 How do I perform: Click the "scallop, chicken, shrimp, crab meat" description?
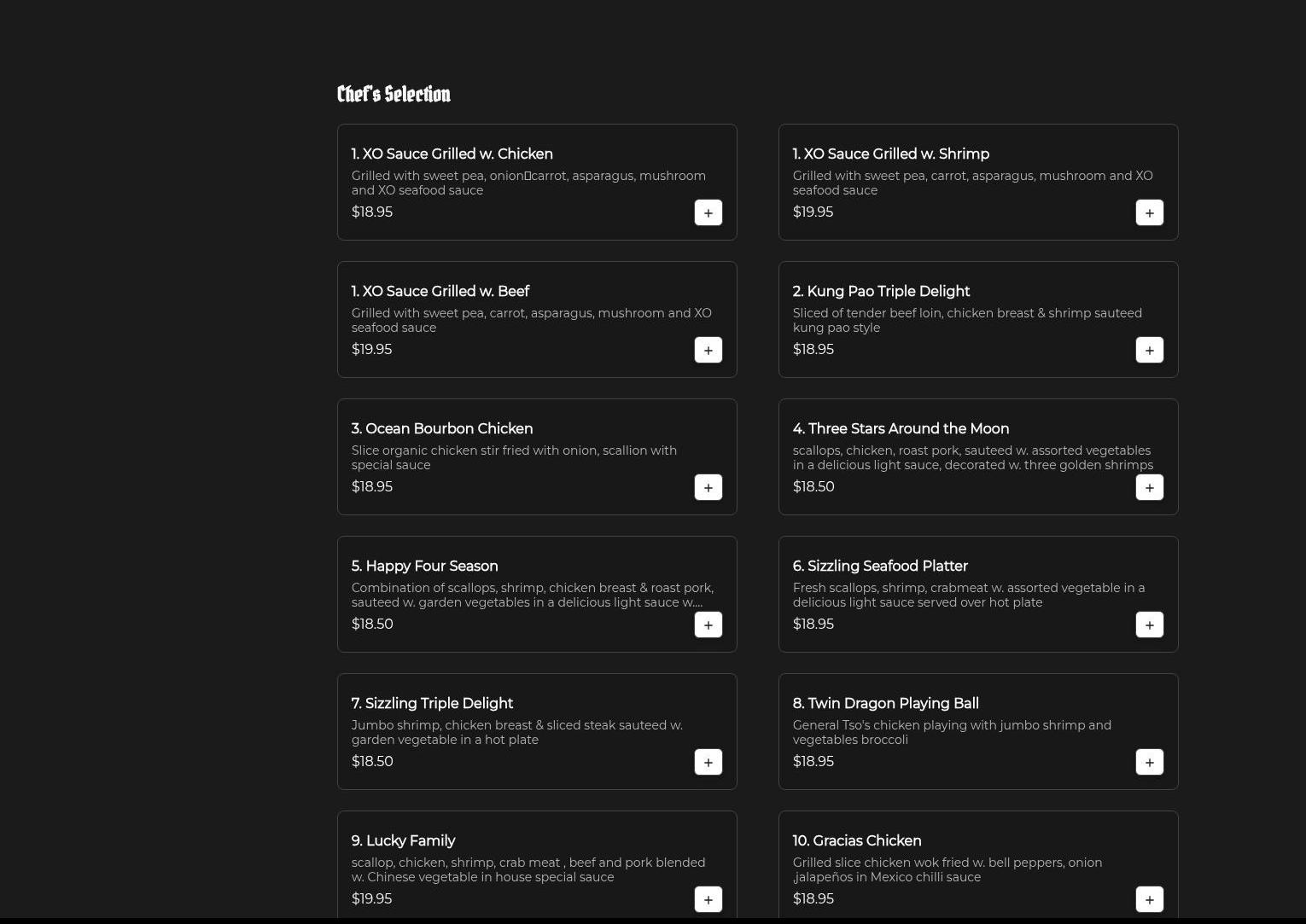pyautogui.click(x=528, y=869)
